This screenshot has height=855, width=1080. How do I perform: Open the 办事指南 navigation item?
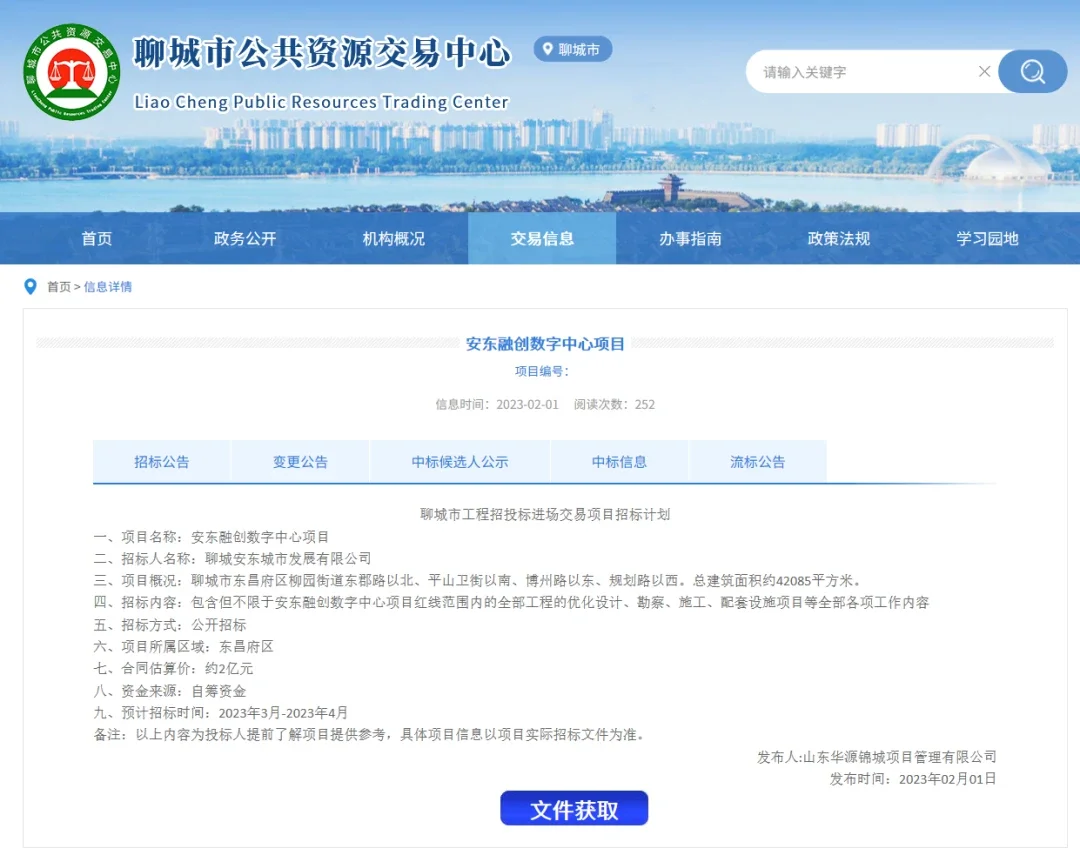tap(690, 239)
